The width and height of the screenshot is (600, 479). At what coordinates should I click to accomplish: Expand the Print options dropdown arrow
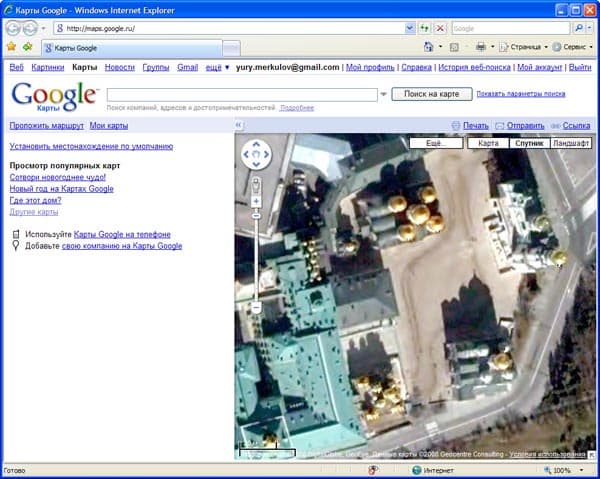point(492,47)
